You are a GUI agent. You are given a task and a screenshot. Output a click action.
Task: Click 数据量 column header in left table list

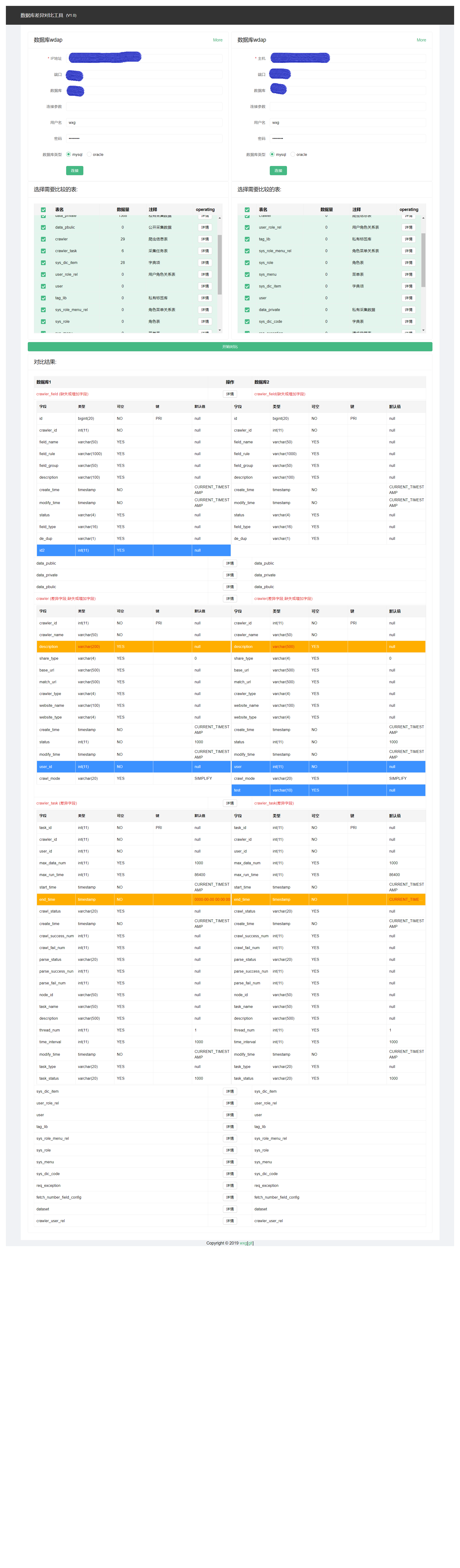(x=123, y=209)
